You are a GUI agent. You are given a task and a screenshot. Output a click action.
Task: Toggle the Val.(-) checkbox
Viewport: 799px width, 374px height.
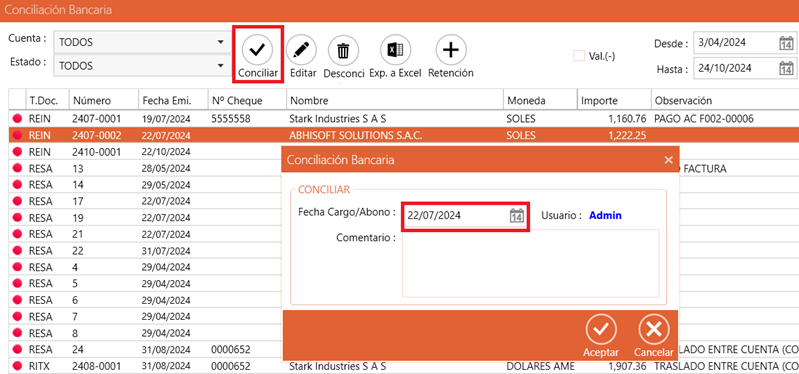point(578,56)
